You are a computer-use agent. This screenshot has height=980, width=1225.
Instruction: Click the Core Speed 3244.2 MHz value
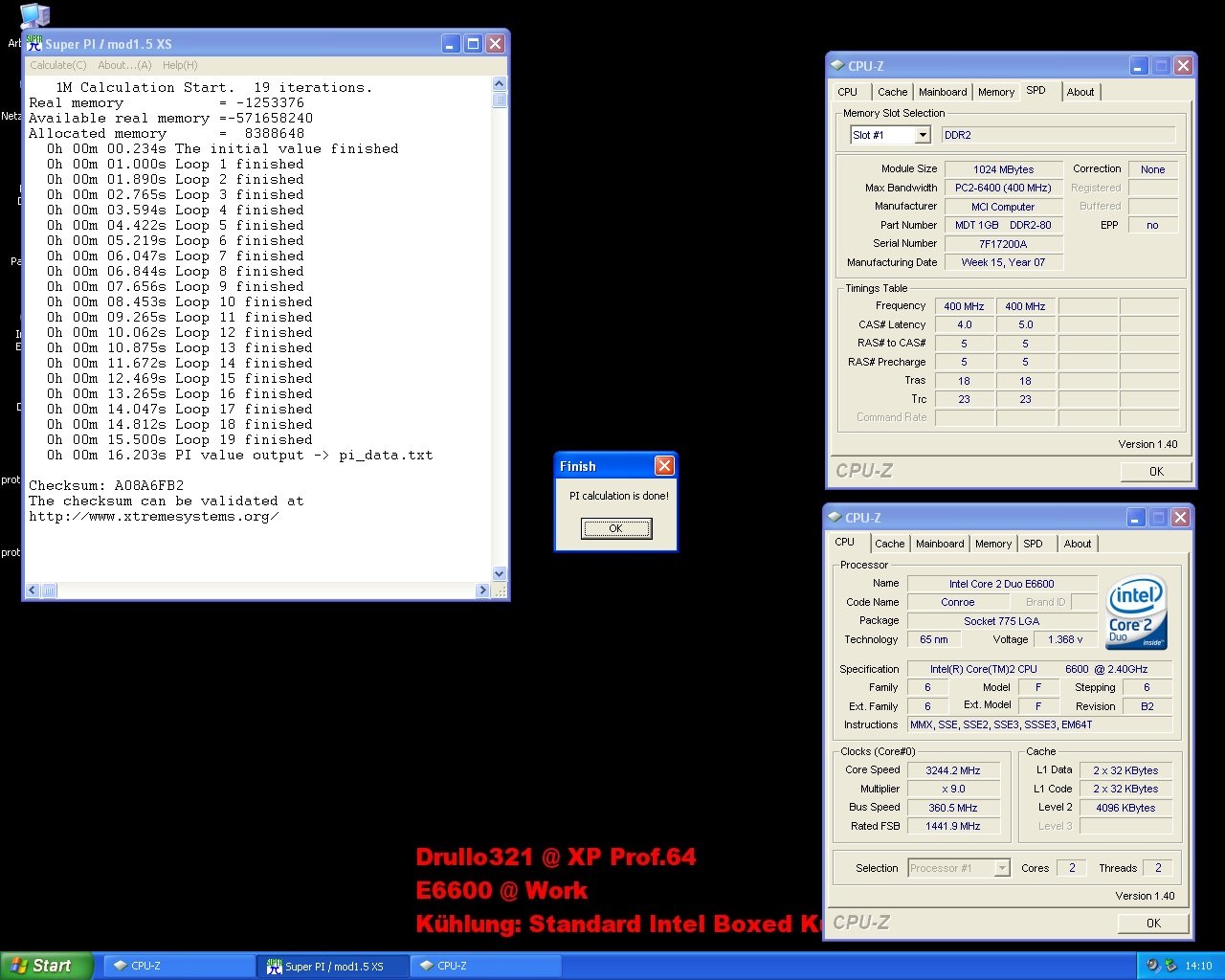pos(953,770)
